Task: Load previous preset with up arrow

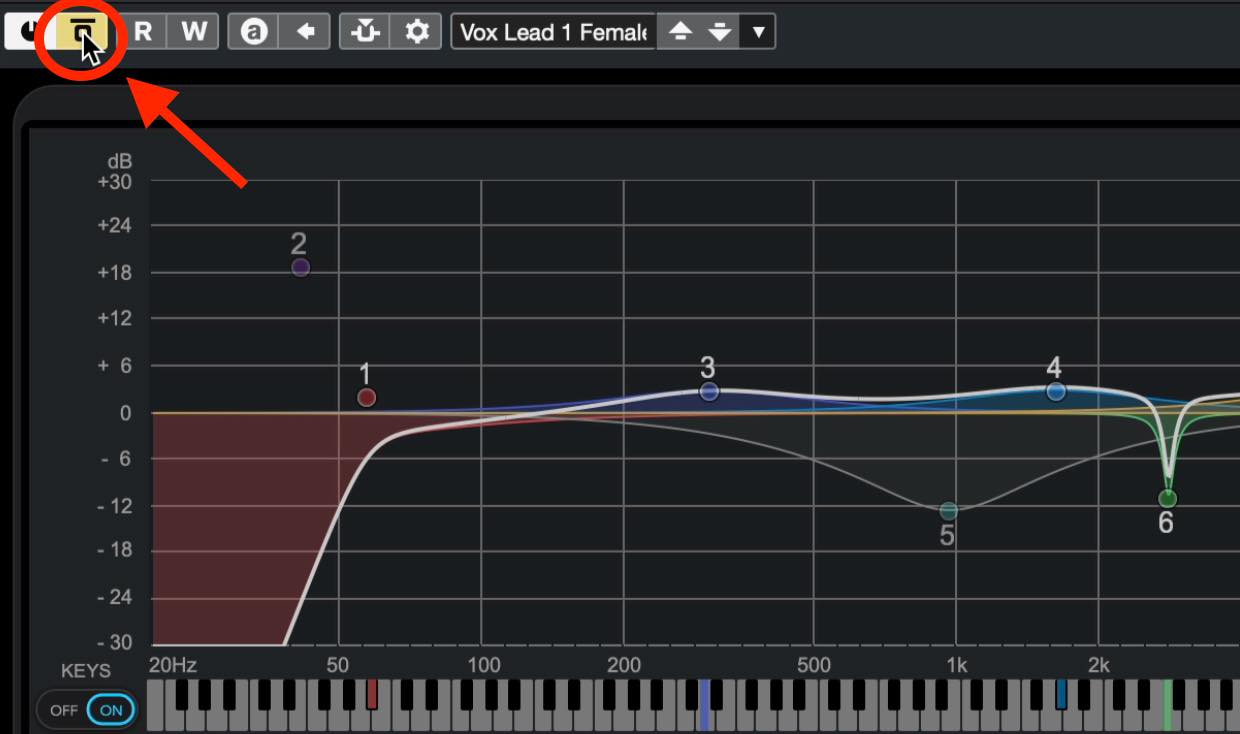Action: (x=680, y=31)
